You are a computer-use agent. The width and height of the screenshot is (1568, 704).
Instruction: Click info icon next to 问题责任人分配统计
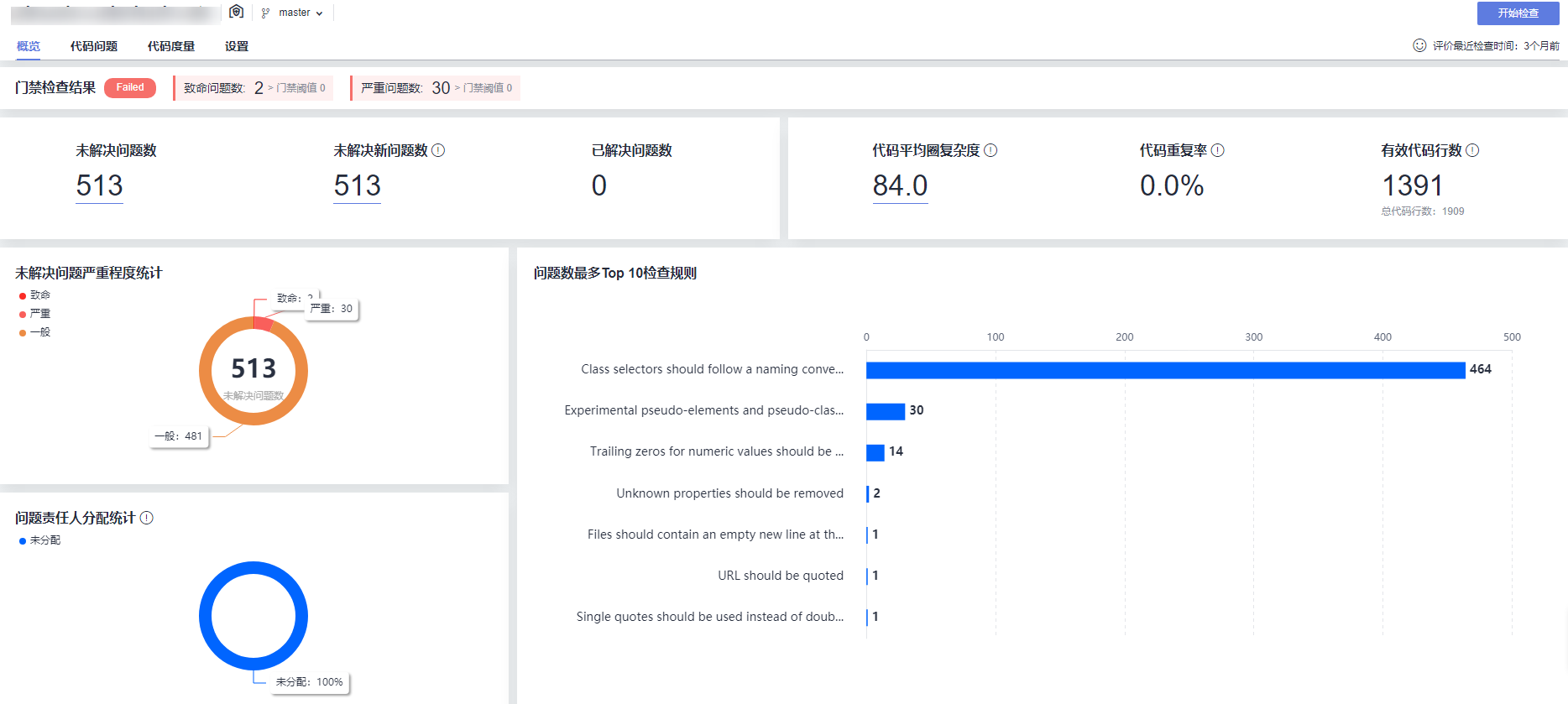click(146, 518)
